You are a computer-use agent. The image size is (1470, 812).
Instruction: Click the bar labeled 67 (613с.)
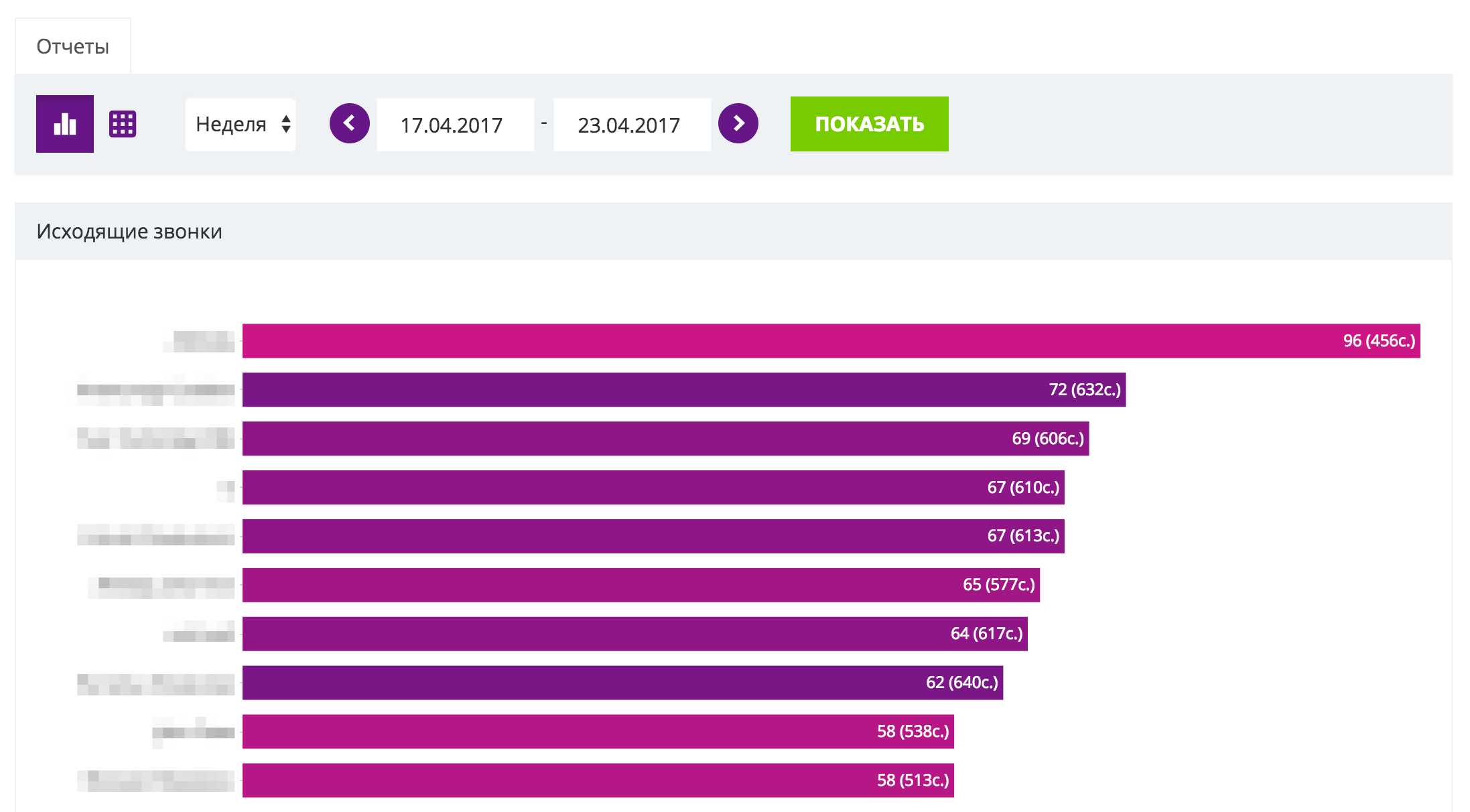pos(653,536)
